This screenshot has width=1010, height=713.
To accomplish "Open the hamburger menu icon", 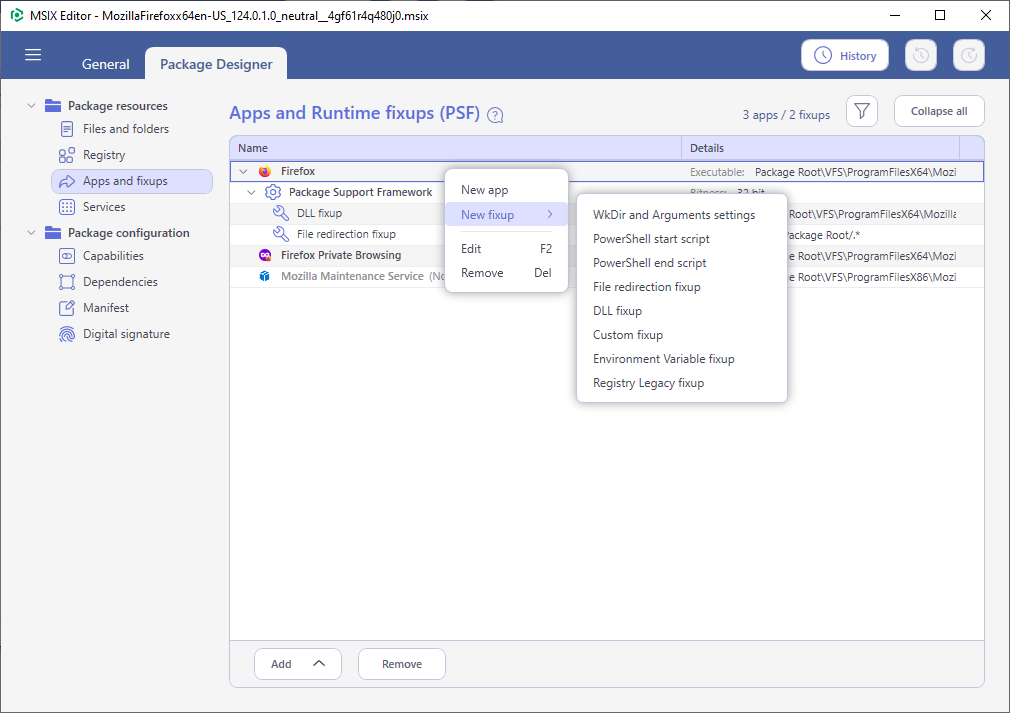I will click(x=33, y=55).
